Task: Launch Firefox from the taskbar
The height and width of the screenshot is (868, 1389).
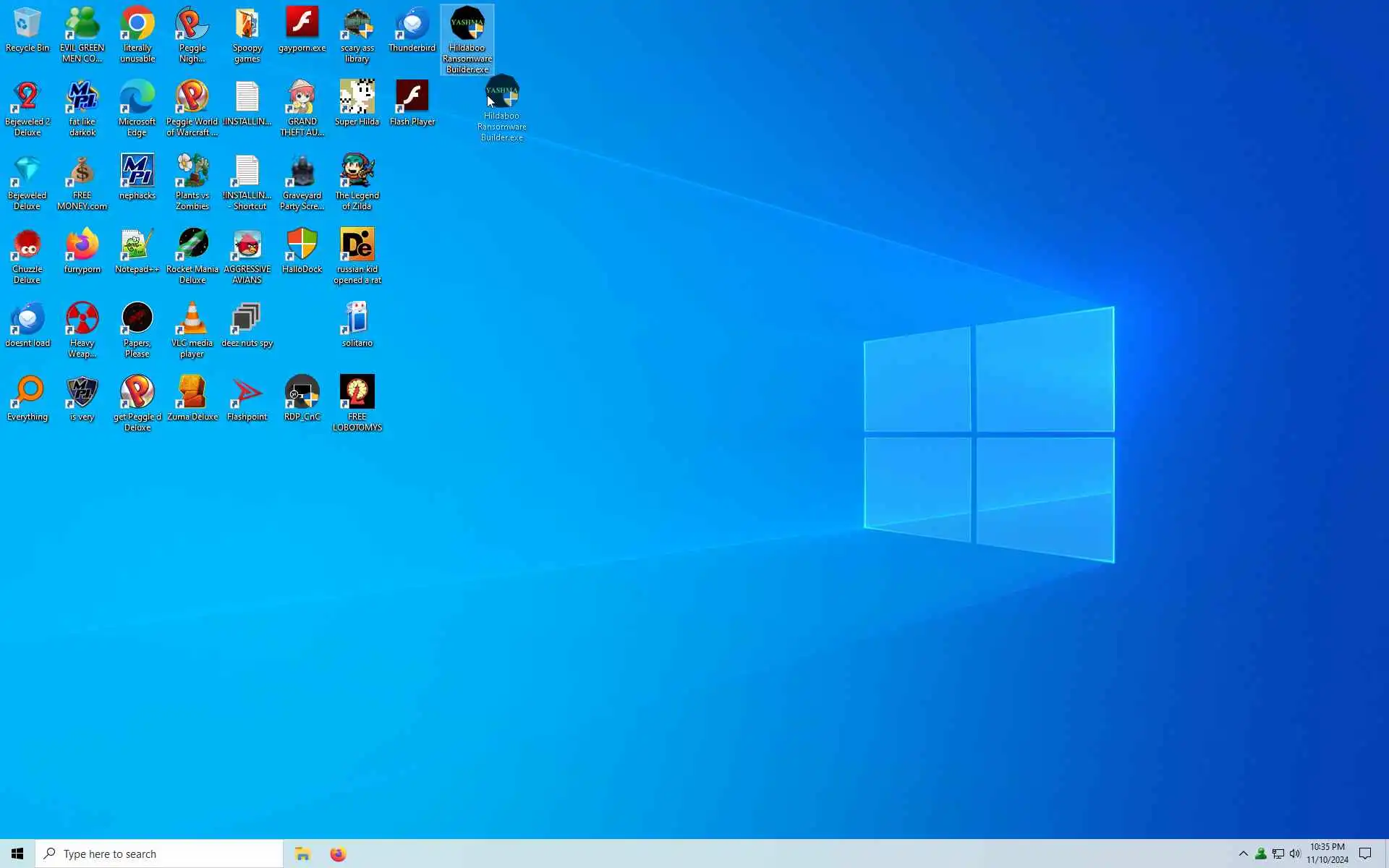Action: coord(338,854)
